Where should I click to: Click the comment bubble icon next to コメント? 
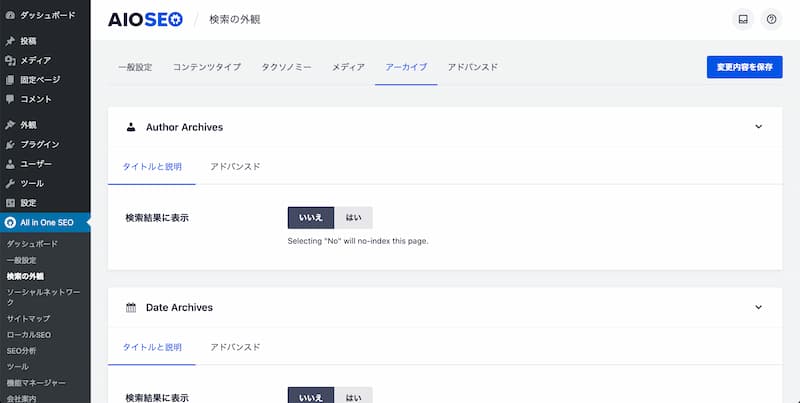10,99
